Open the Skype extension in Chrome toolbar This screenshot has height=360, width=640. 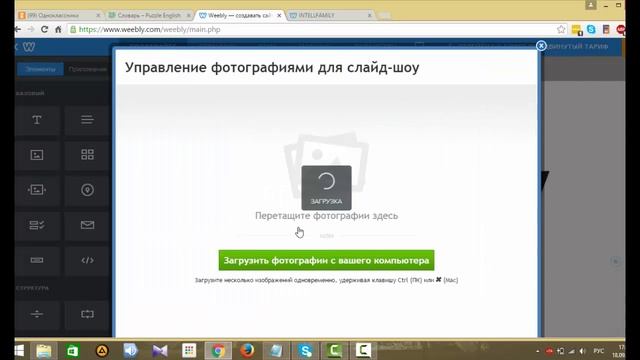pyautogui.click(x=591, y=29)
